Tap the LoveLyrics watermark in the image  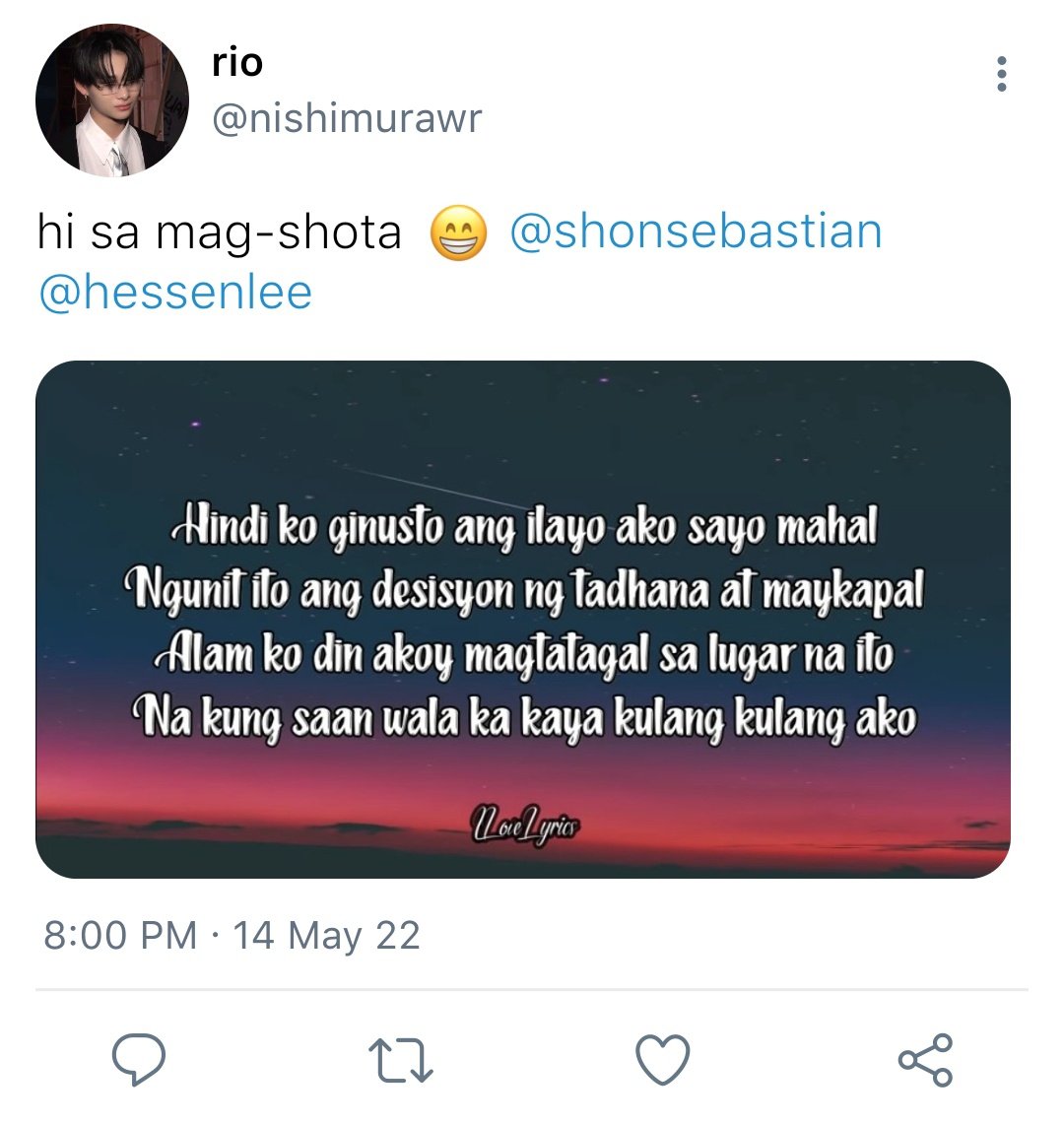pyautogui.click(x=525, y=826)
